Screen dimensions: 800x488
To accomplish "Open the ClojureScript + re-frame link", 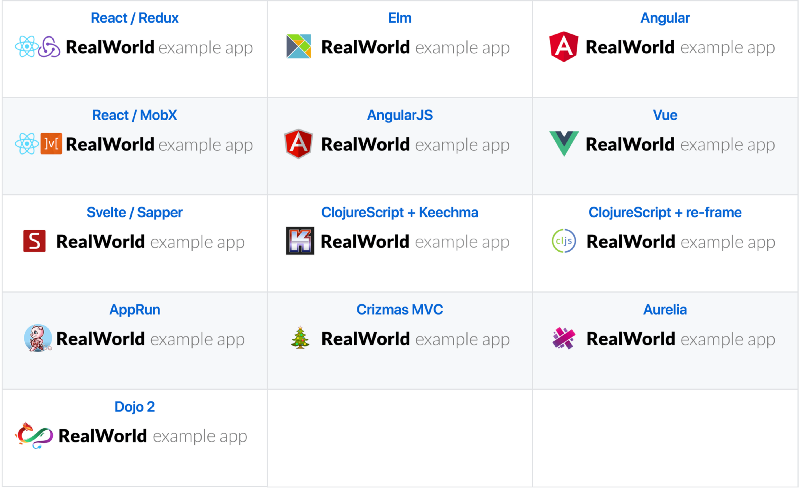I will tap(665, 212).
